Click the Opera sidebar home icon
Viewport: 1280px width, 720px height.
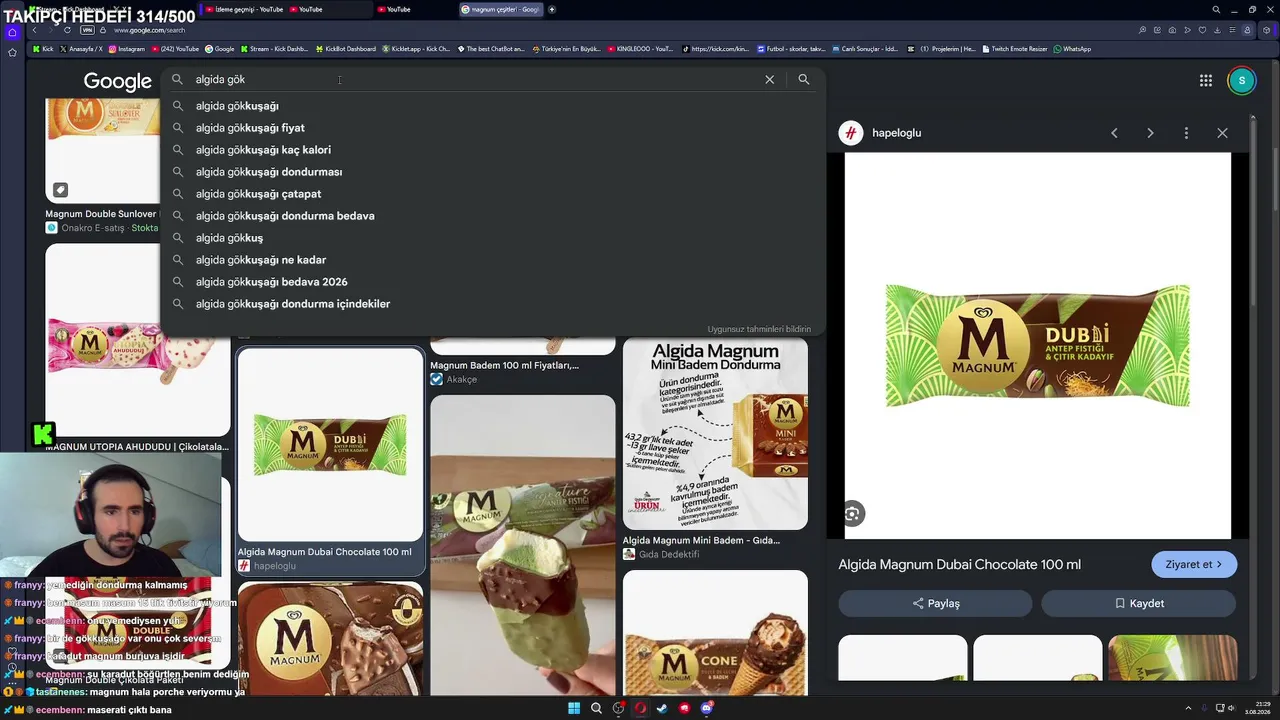[12, 32]
